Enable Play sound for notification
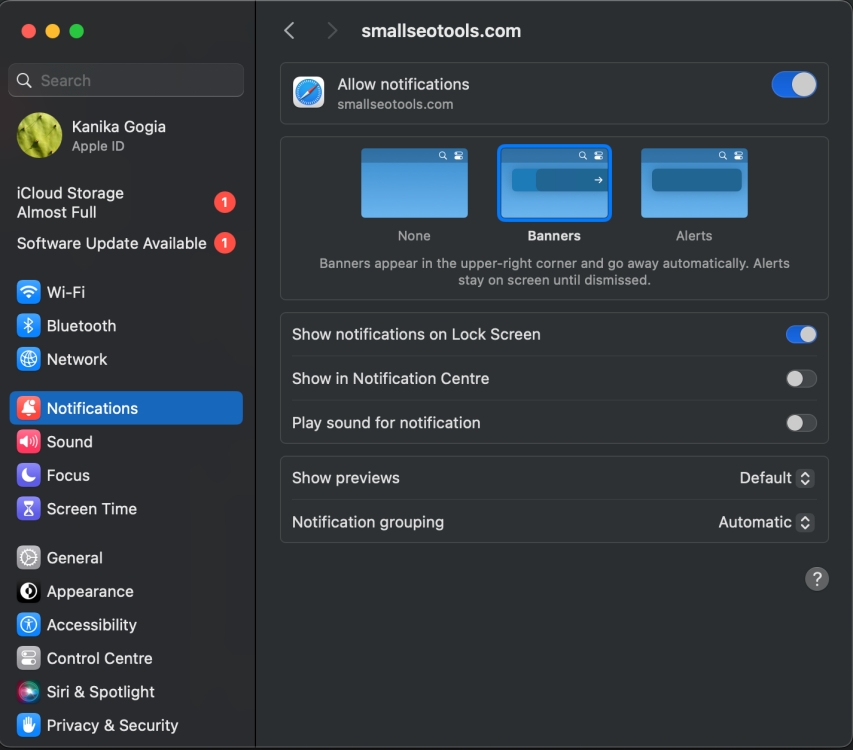Viewport: 853px width, 750px height. [x=801, y=422]
